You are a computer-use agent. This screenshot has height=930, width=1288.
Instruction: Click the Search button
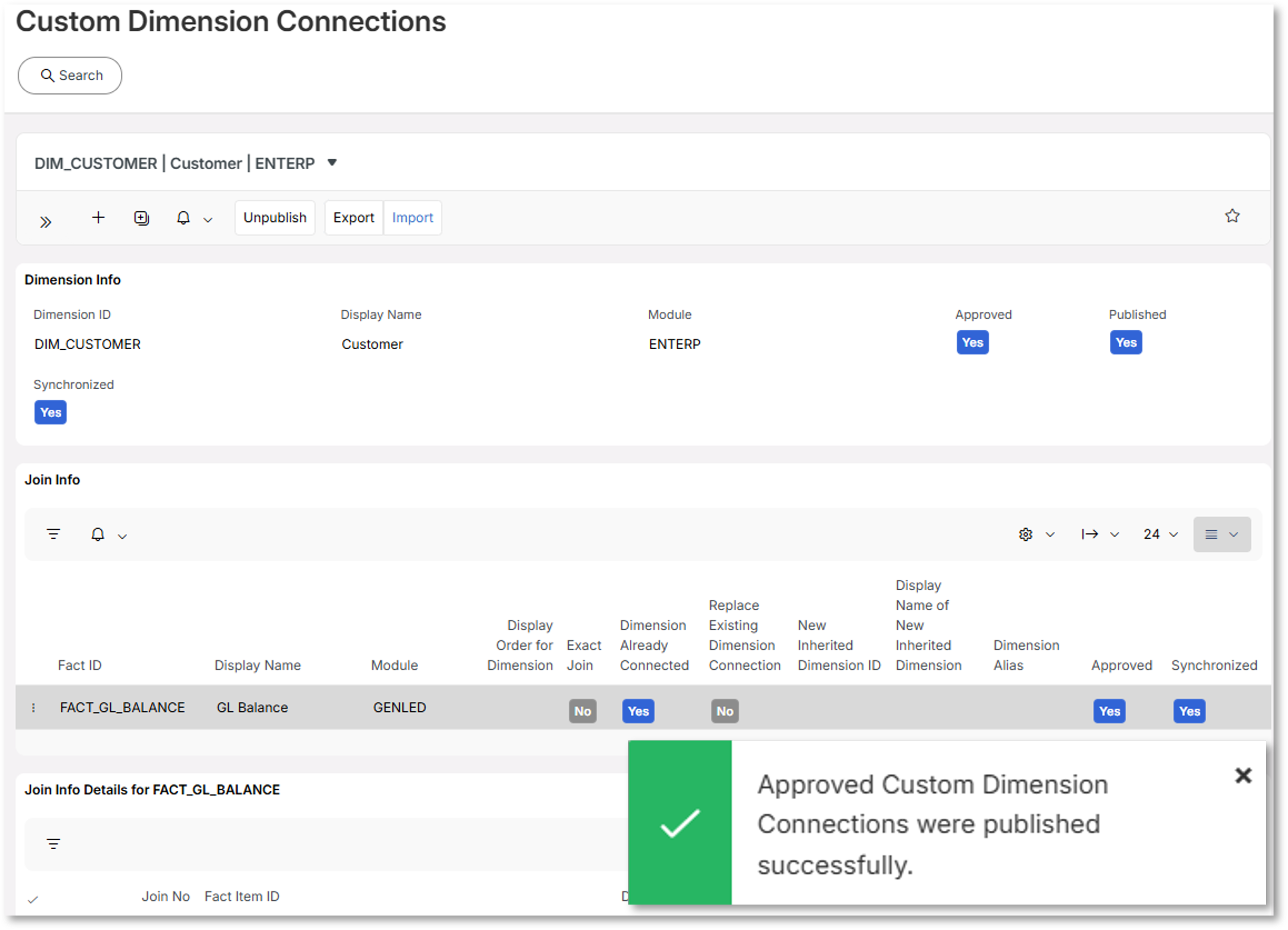[70, 75]
